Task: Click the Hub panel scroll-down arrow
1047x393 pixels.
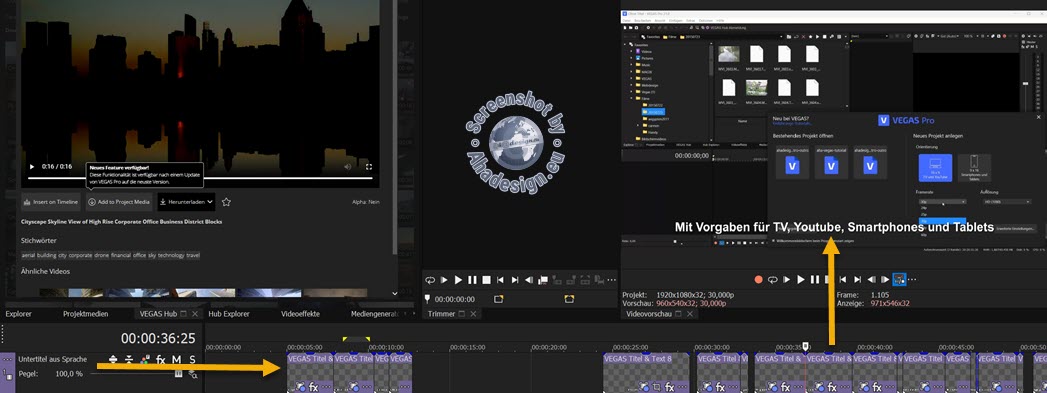Action: click(394, 293)
